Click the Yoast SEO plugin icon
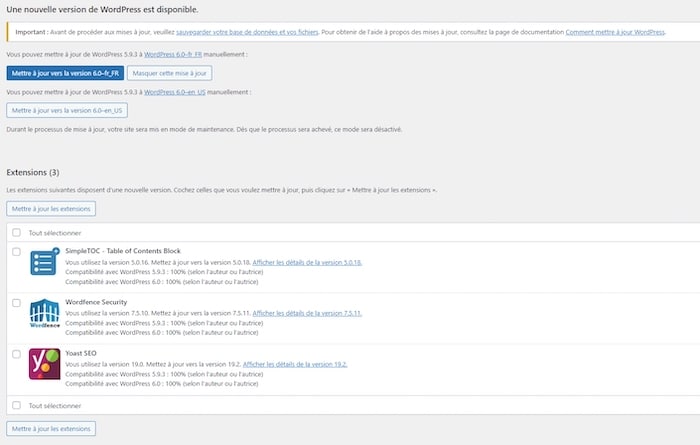 (x=44, y=364)
